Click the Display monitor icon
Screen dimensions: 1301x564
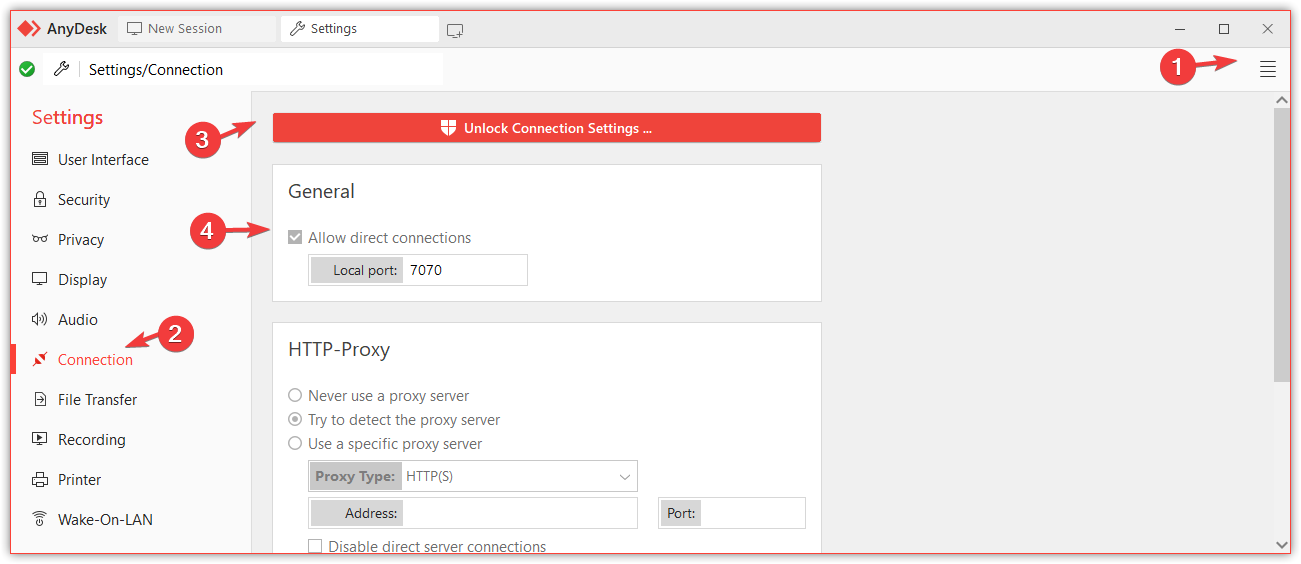tap(40, 279)
